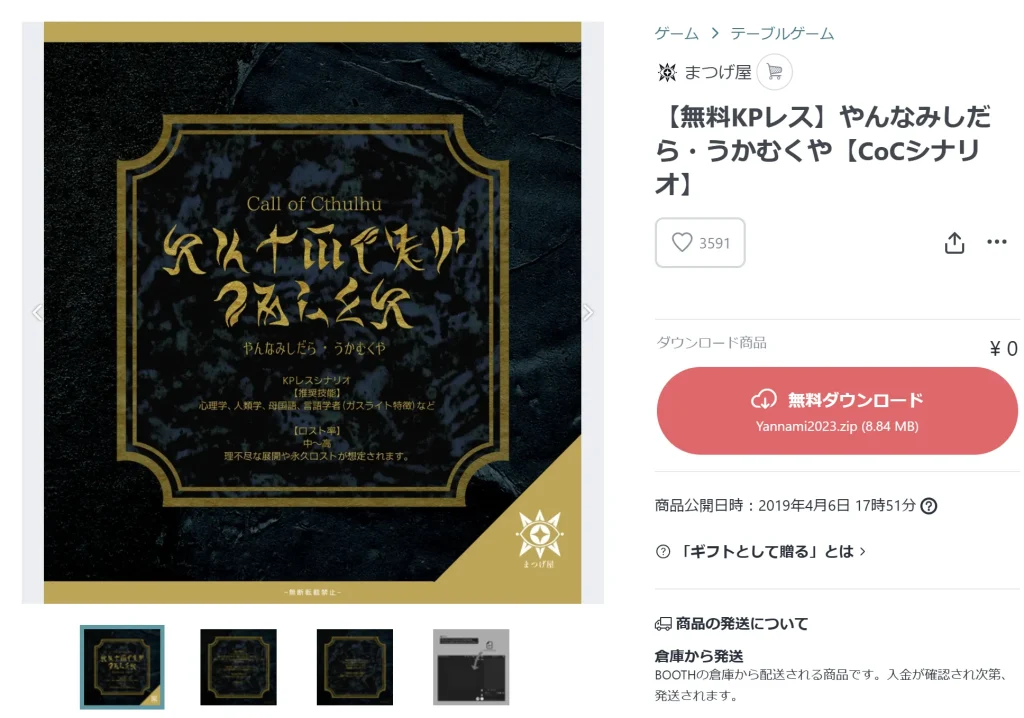This screenshot has height=718, width=1024.
Task: Expand the「ギフトとして贈る」とは explanation
Action: pyautogui.click(x=771, y=551)
